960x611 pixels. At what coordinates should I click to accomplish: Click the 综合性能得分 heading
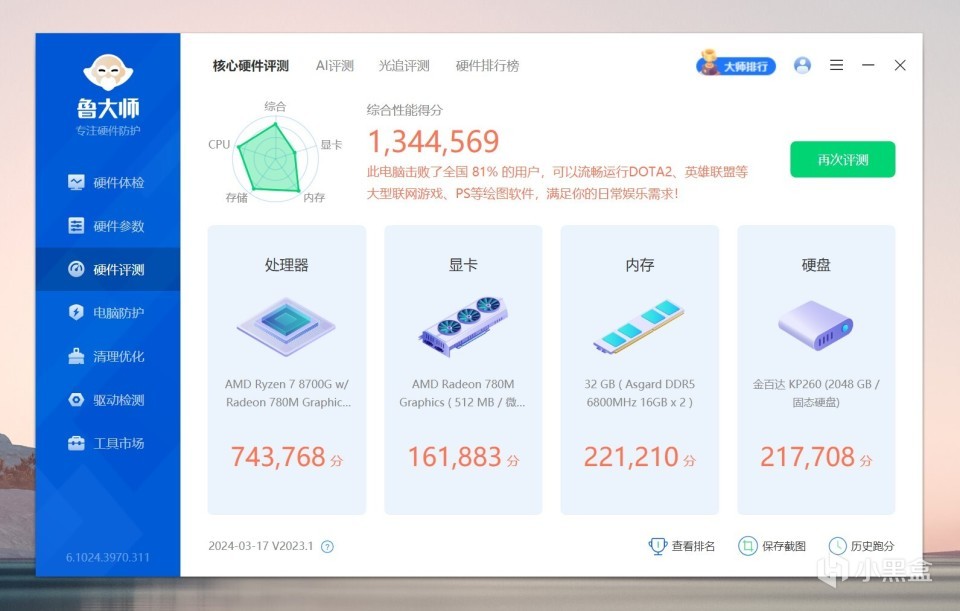(x=404, y=110)
